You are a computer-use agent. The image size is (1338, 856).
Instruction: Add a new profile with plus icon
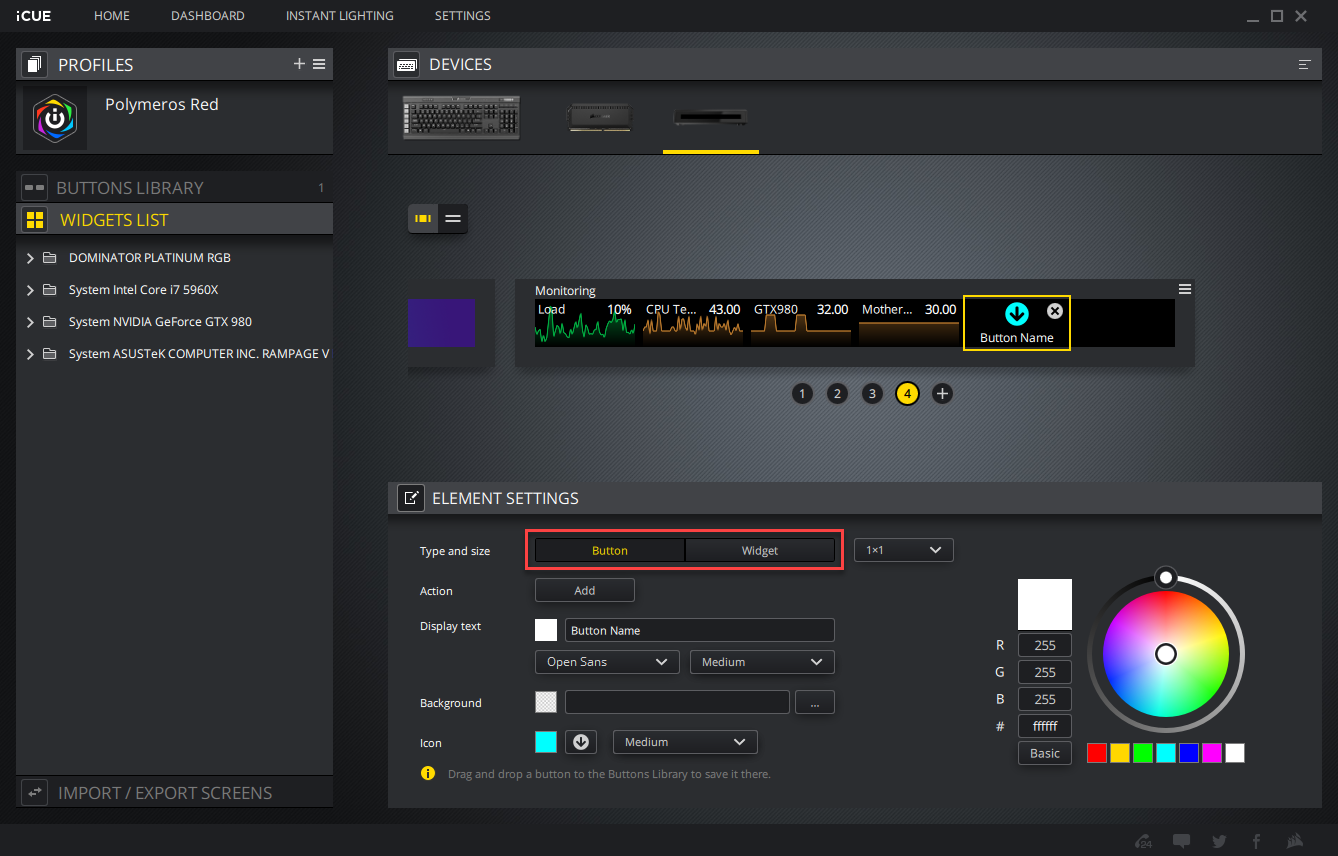point(299,64)
